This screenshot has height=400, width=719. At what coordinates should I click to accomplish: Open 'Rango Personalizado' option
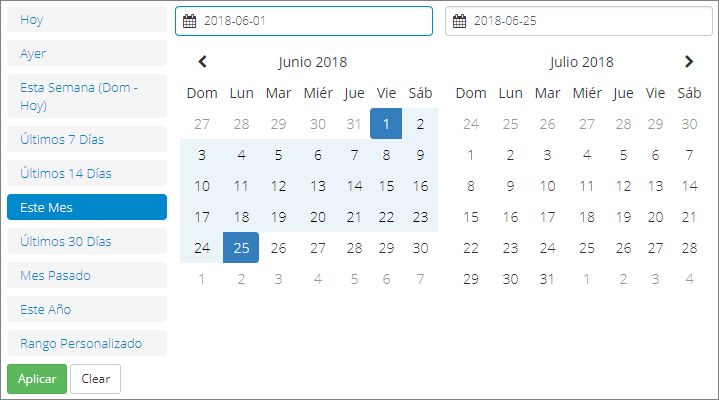(x=87, y=343)
